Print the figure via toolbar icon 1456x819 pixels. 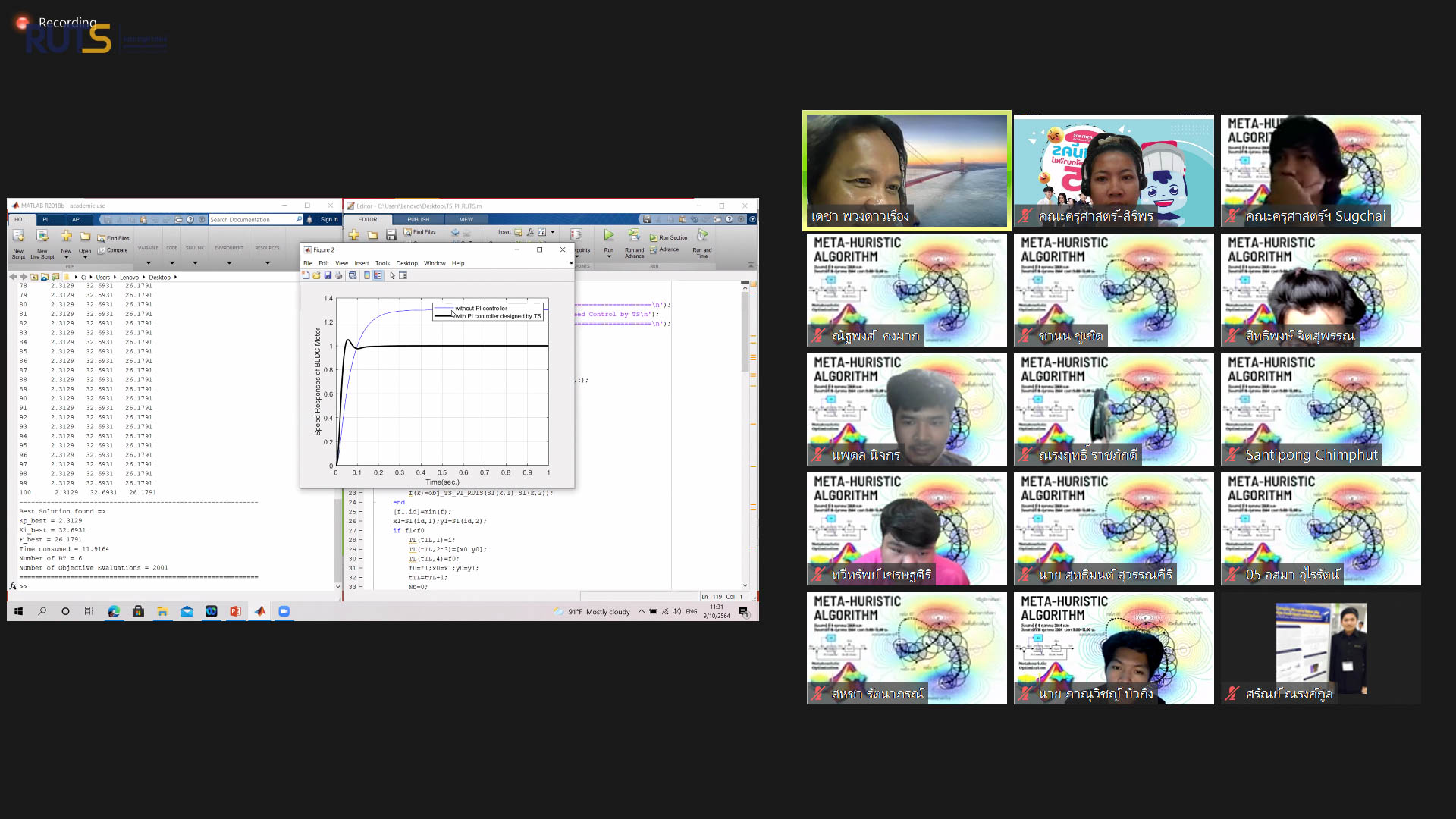339,275
